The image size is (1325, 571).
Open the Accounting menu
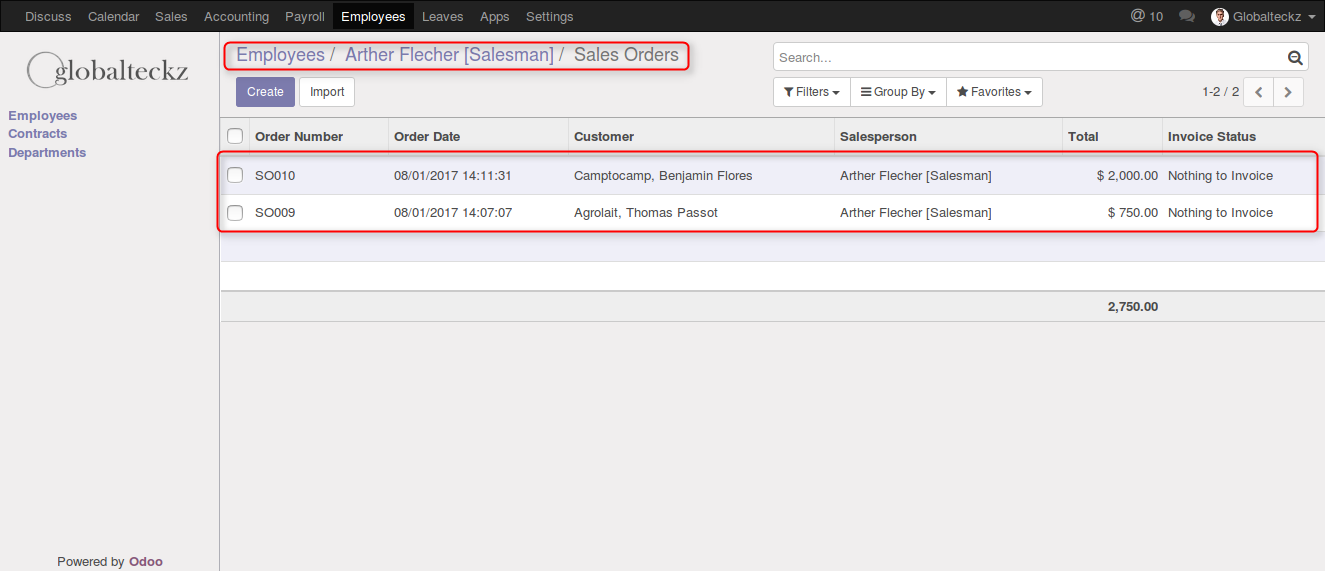pos(236,16)
